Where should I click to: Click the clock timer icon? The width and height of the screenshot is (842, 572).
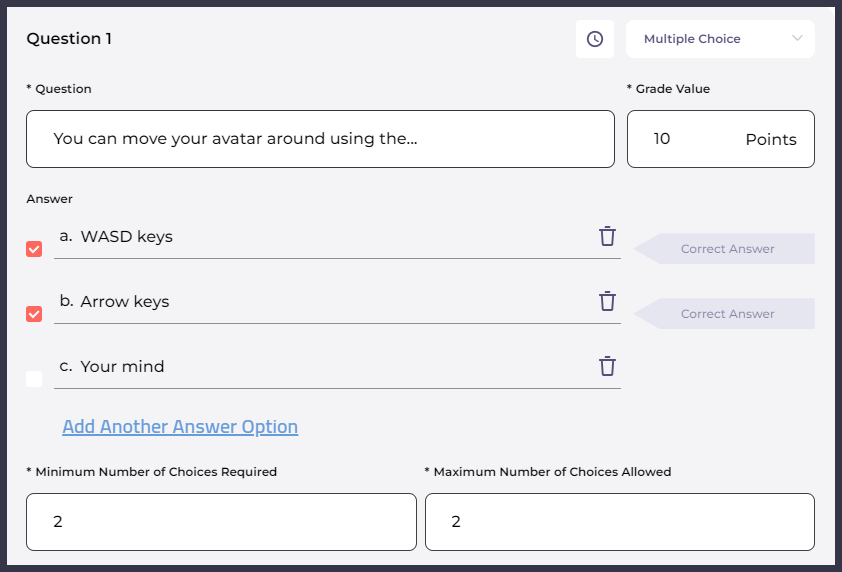pos(595,39)
